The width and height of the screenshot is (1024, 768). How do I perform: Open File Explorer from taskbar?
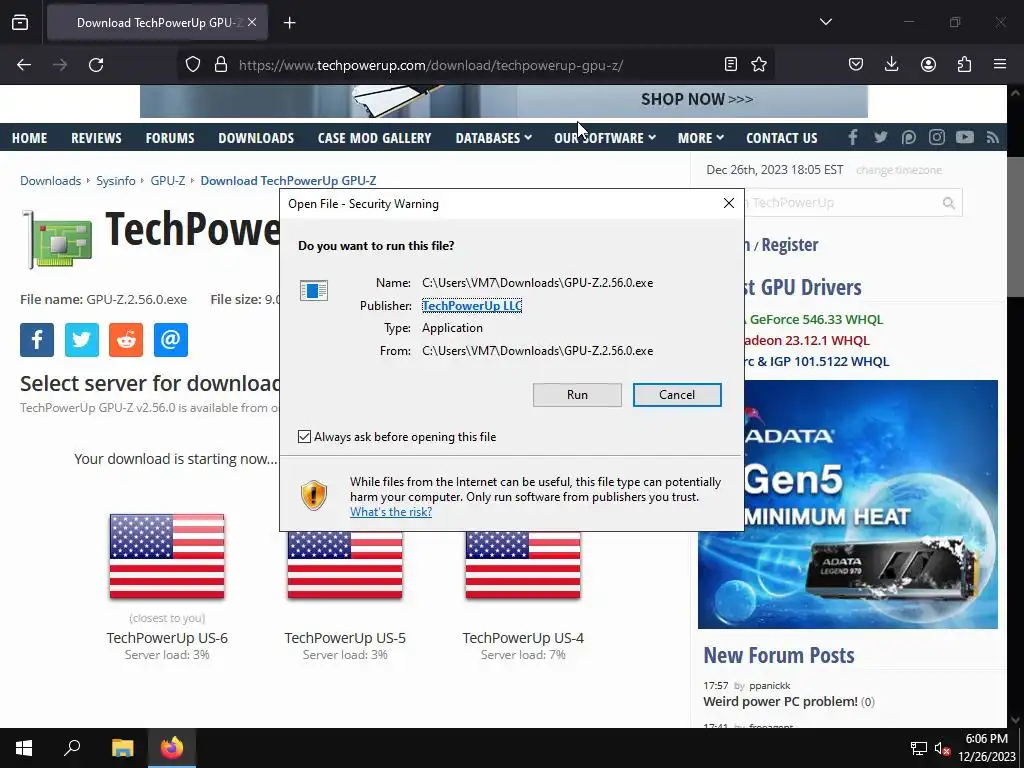pyautogui.click(x=122, y=748)
